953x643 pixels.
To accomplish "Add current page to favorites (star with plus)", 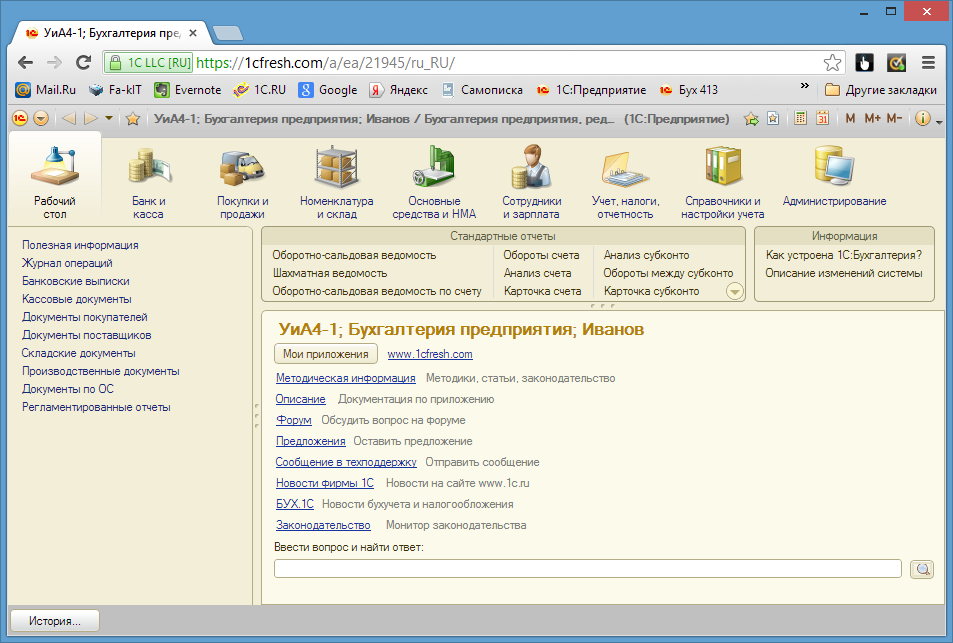I will [751, 119].
